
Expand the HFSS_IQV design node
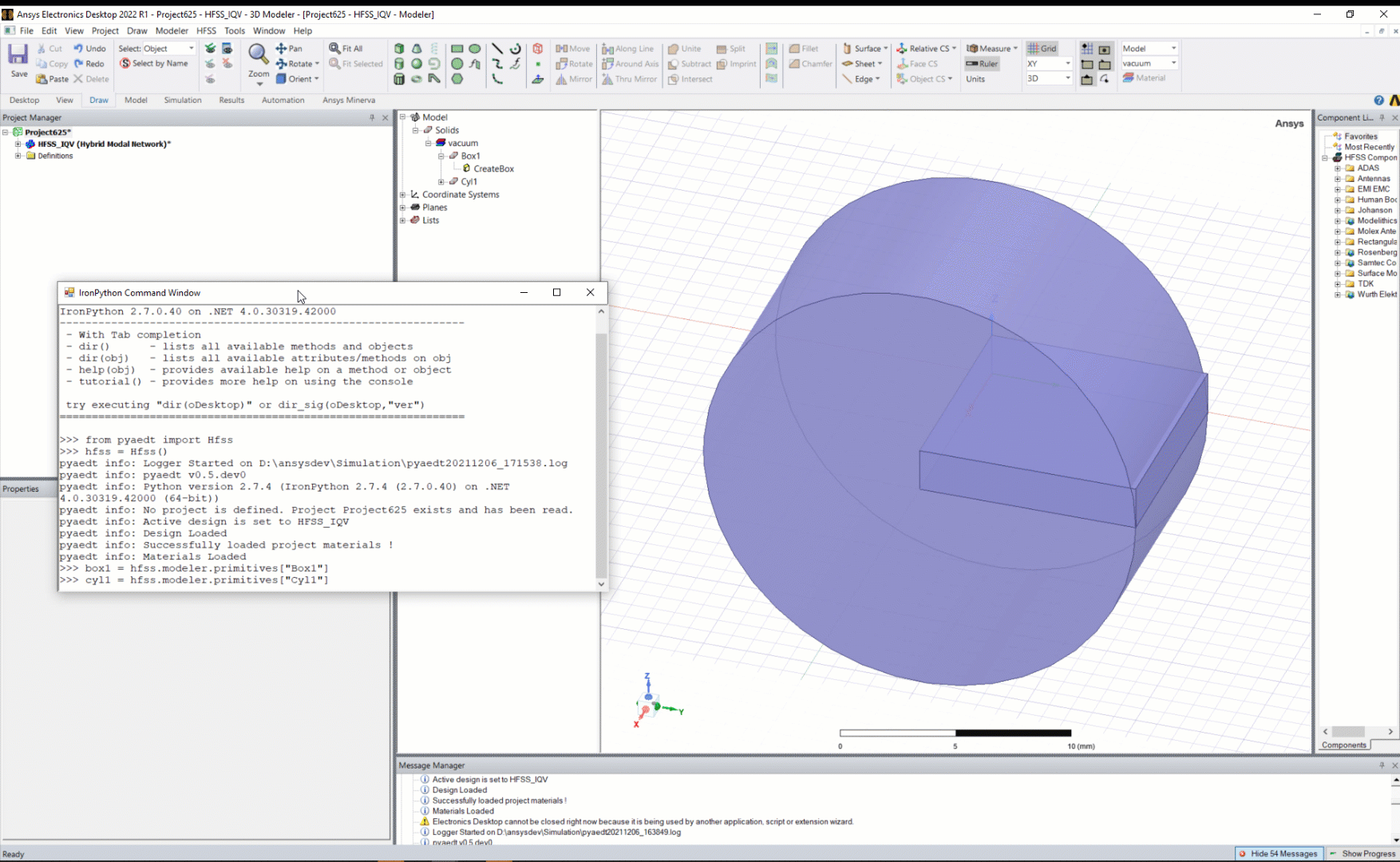pos(18,144)
